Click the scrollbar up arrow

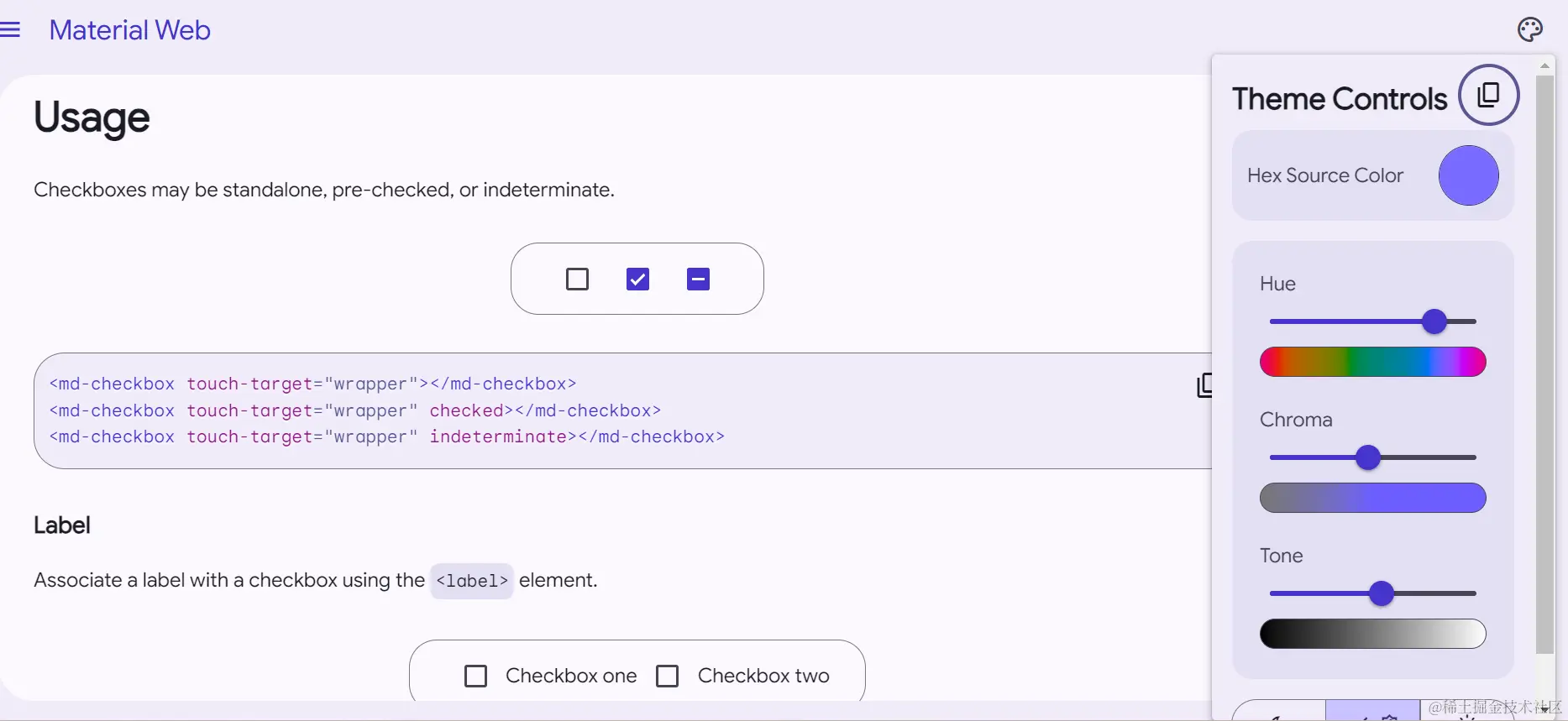pyautogui.click(x=1545, y=65)
